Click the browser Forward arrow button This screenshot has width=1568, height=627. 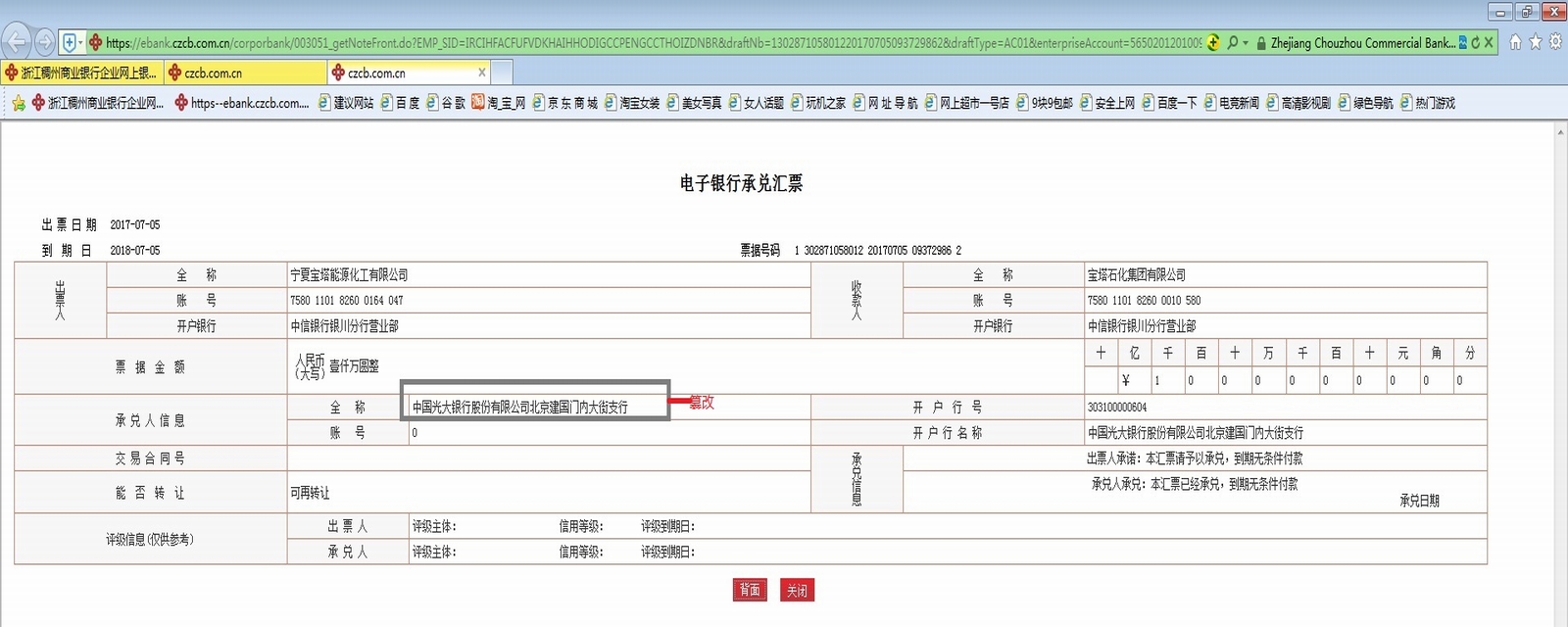pos(45,42)
